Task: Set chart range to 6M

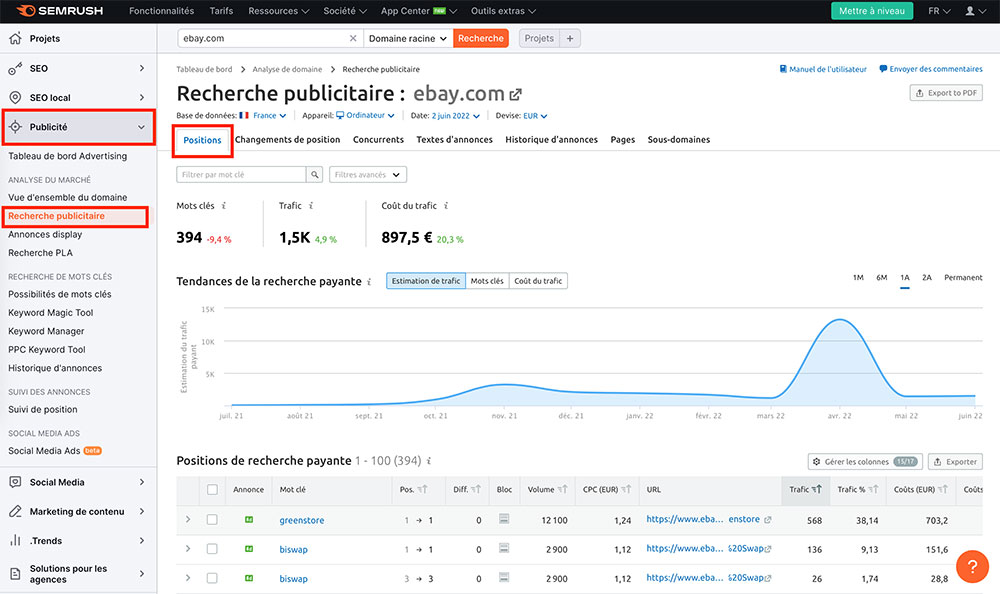Action: (881, 278)
